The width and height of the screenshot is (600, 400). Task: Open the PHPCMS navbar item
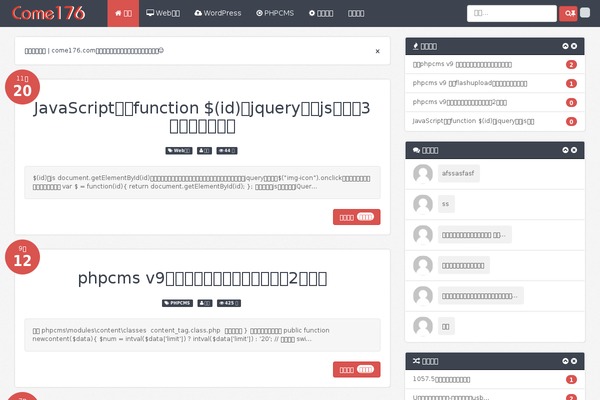(x=275, y=13)
